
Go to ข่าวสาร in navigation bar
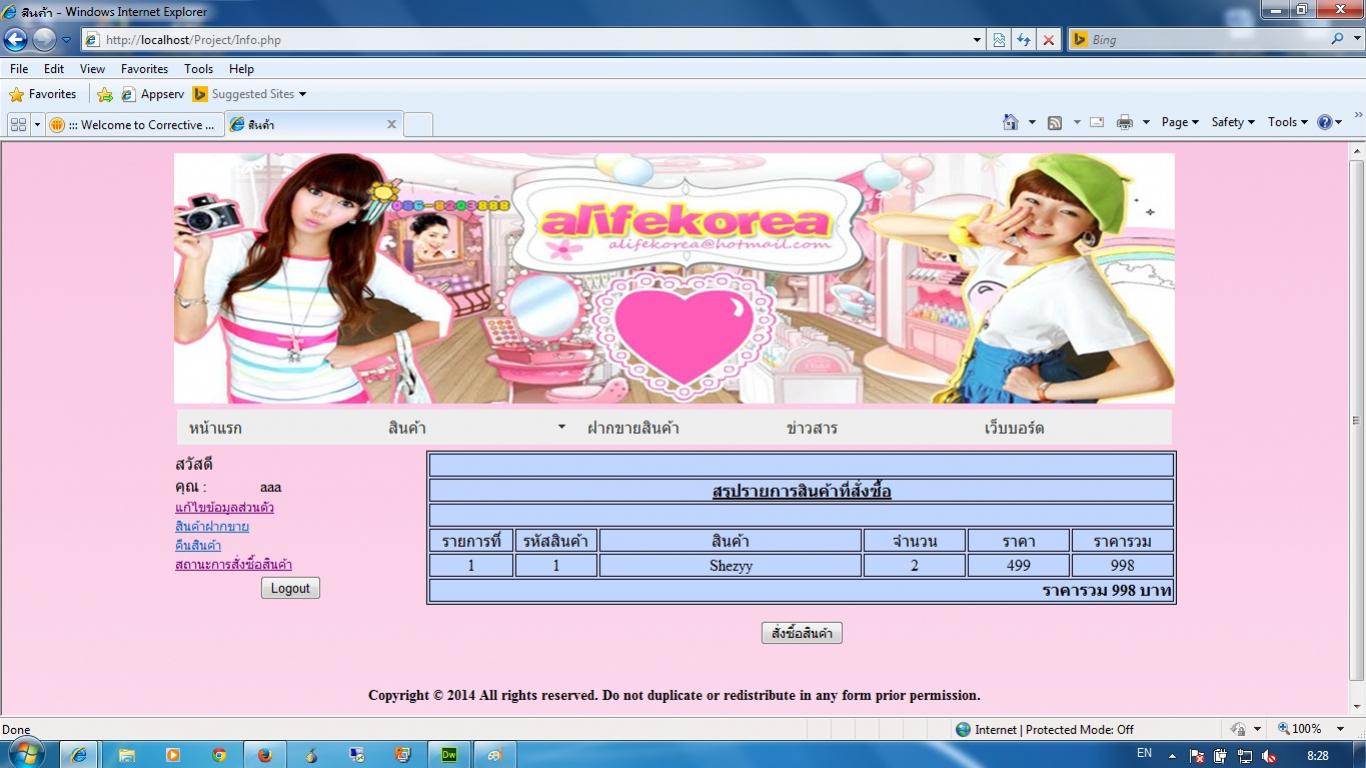(x=812, y=428)
